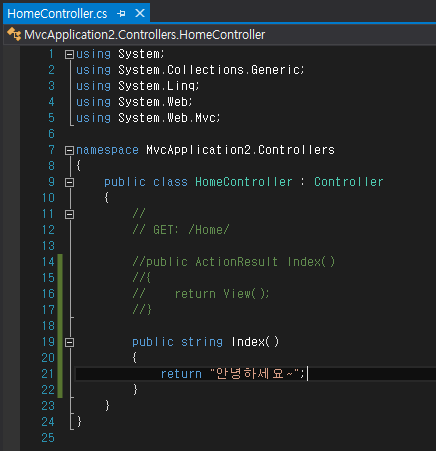436x451 pixels.
Task: Click commented 'return View();' line
Action: (221, 294)
